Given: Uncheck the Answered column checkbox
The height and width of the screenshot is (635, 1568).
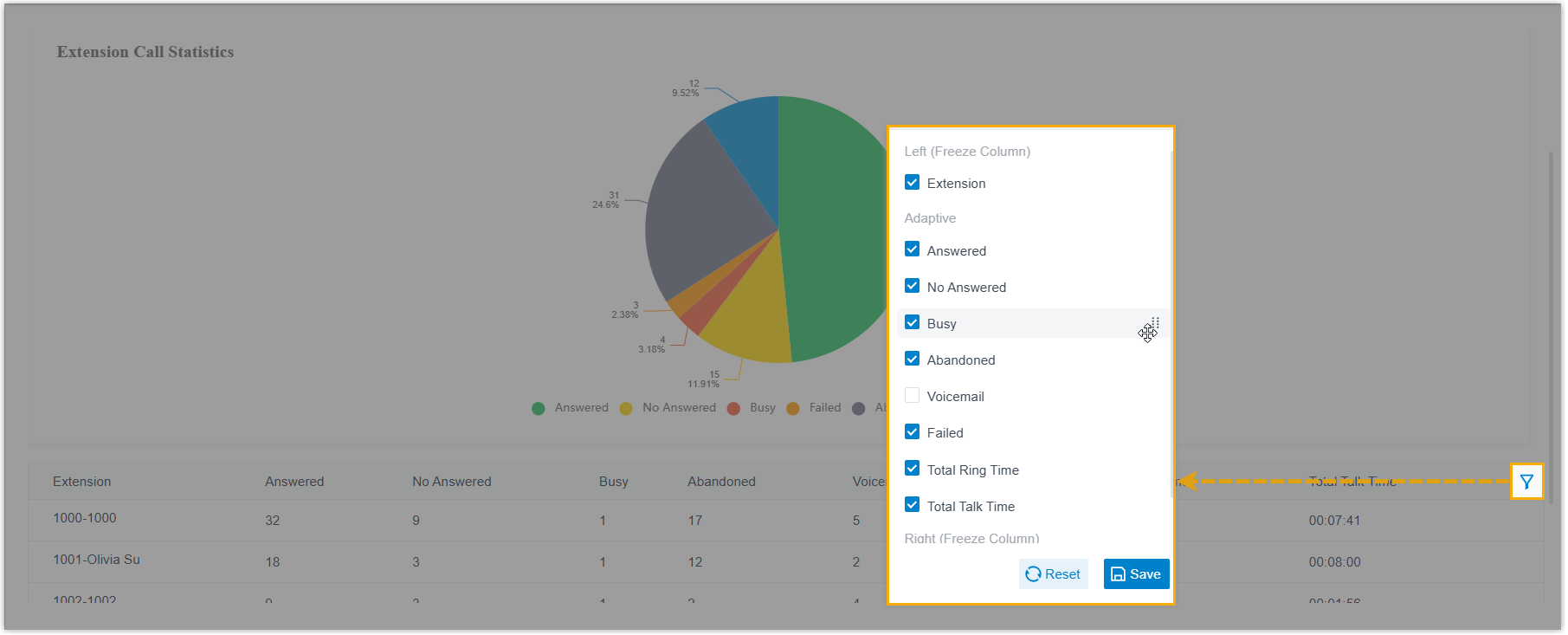Looking at the screenshot, I should pyautogui.click(x=912, y=249).
